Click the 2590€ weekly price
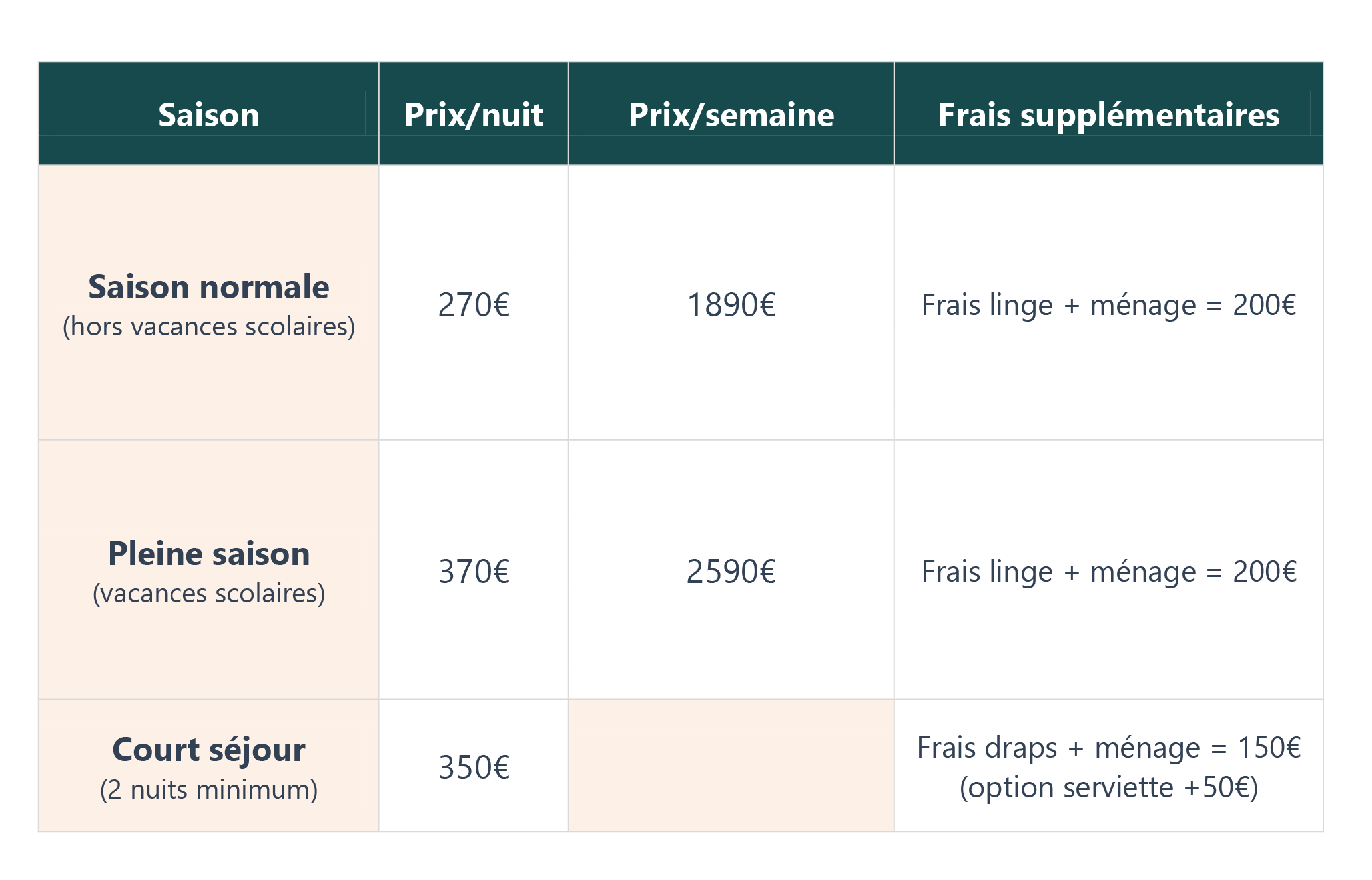 tap(731, 572)
